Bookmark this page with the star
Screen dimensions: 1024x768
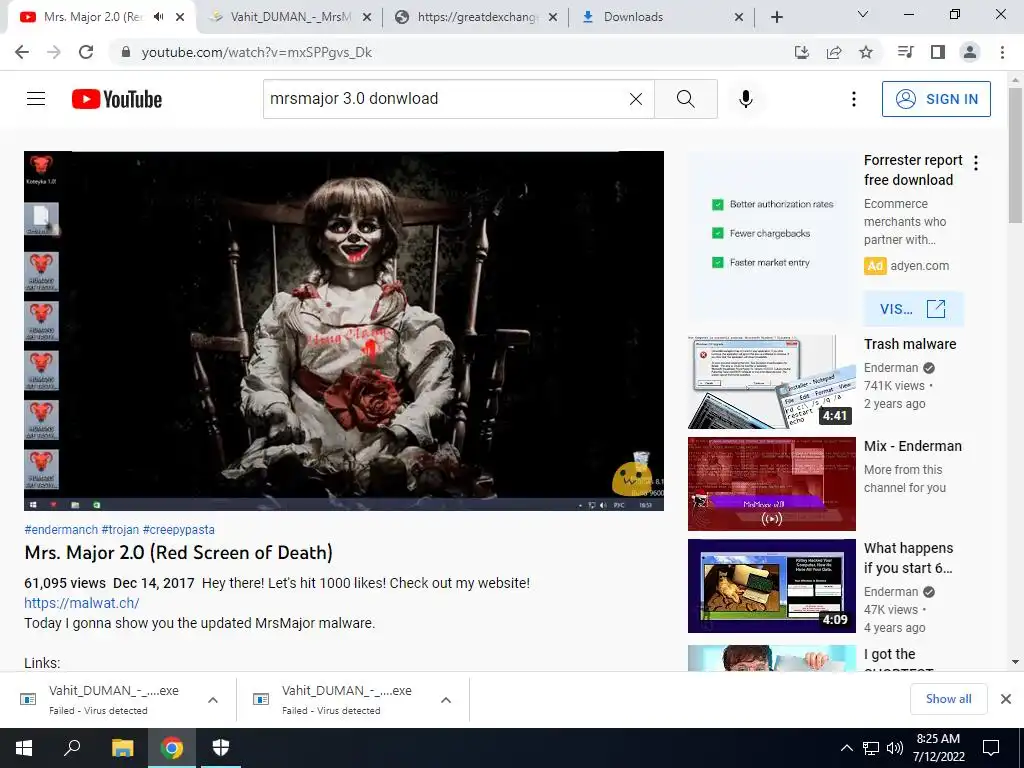point(866,52)
